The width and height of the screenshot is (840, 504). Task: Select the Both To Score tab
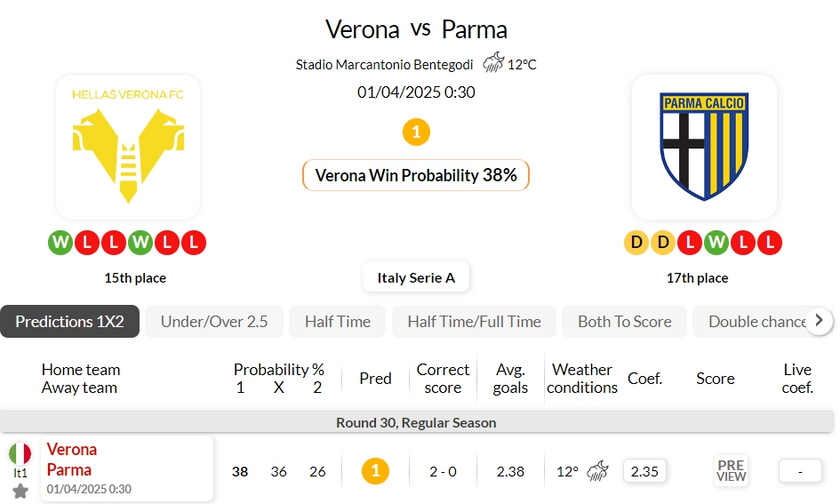click(x=625, y=321)
